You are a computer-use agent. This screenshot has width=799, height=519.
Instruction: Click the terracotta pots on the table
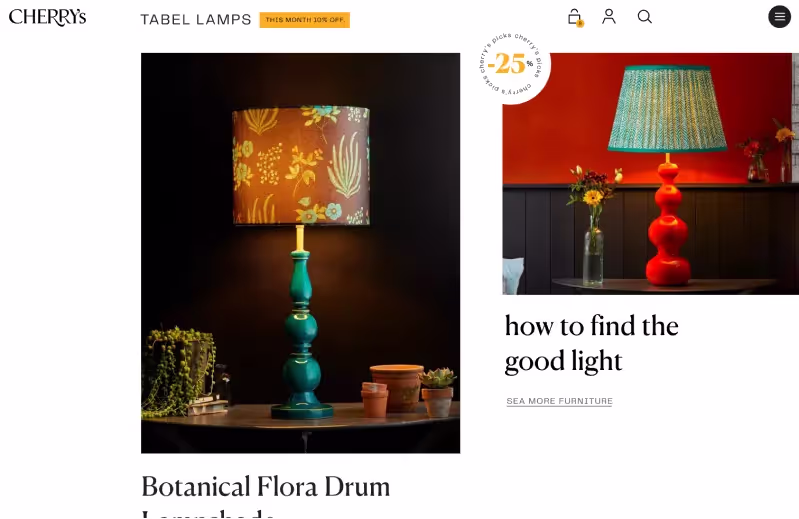pyautogui.click(x=396, y=389)
